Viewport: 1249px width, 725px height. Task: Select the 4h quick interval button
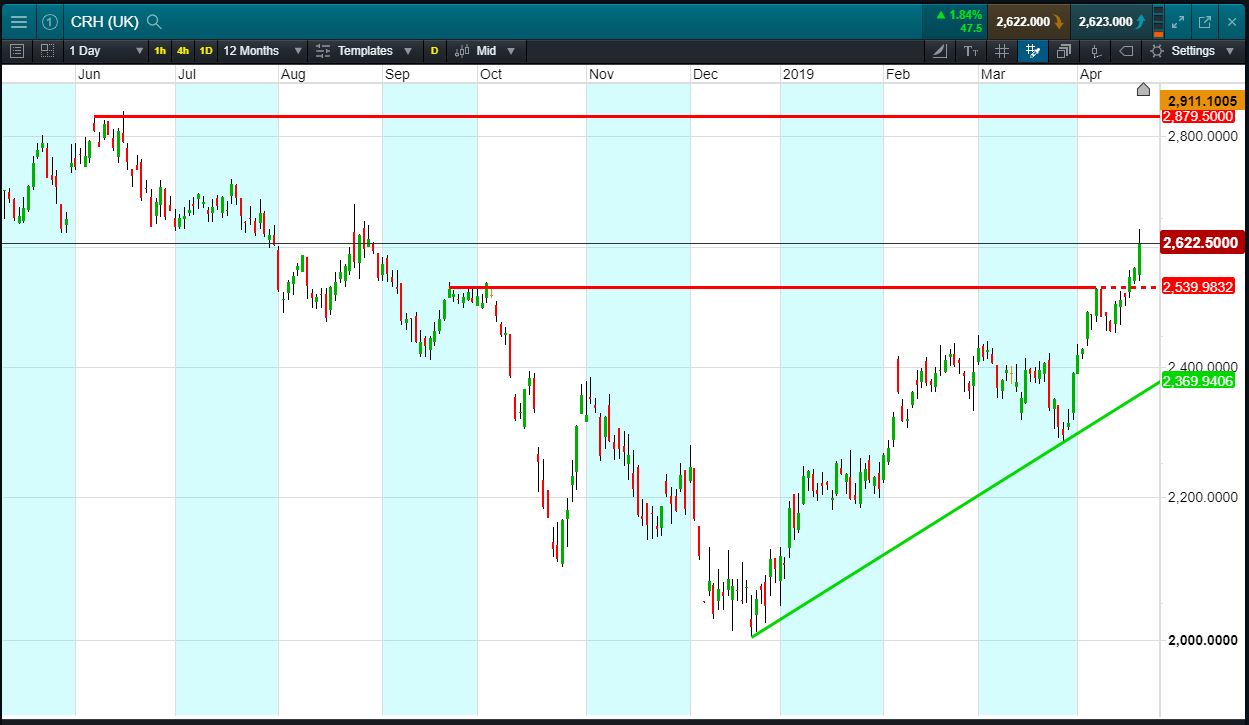[183, 50]
